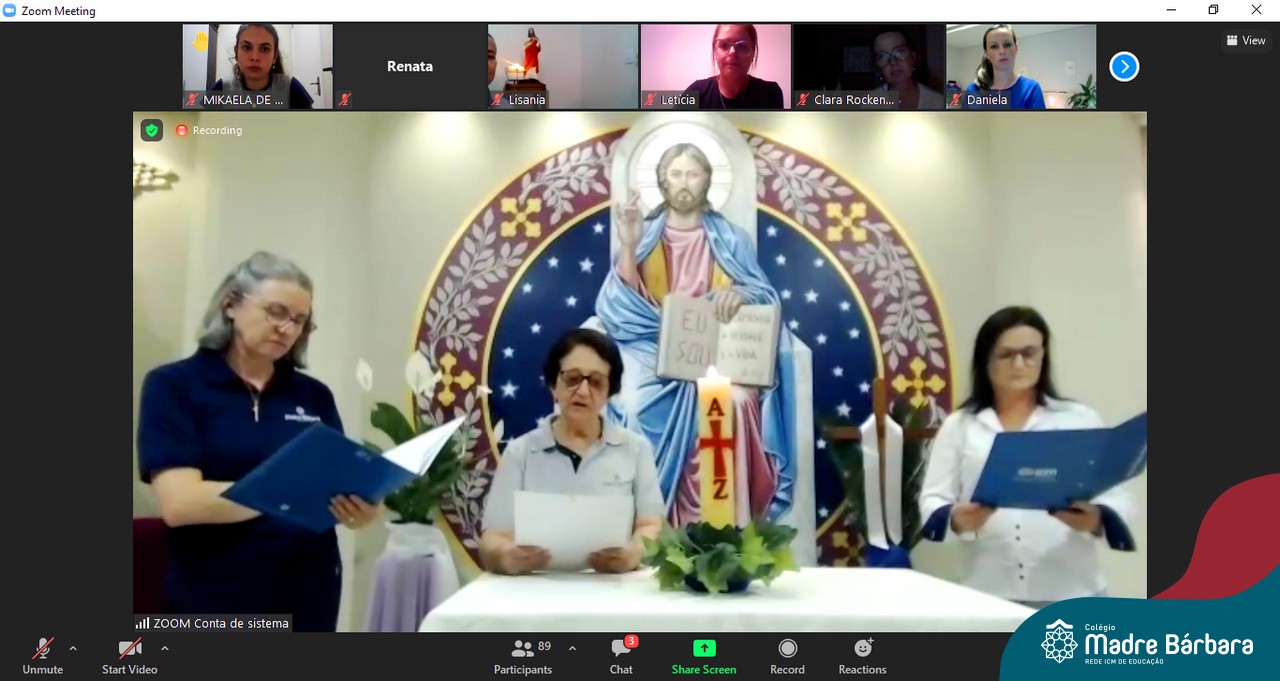1280x681 pixels.
Task: Expand audio options arrow next to Unmute
Action: [73, 648]
